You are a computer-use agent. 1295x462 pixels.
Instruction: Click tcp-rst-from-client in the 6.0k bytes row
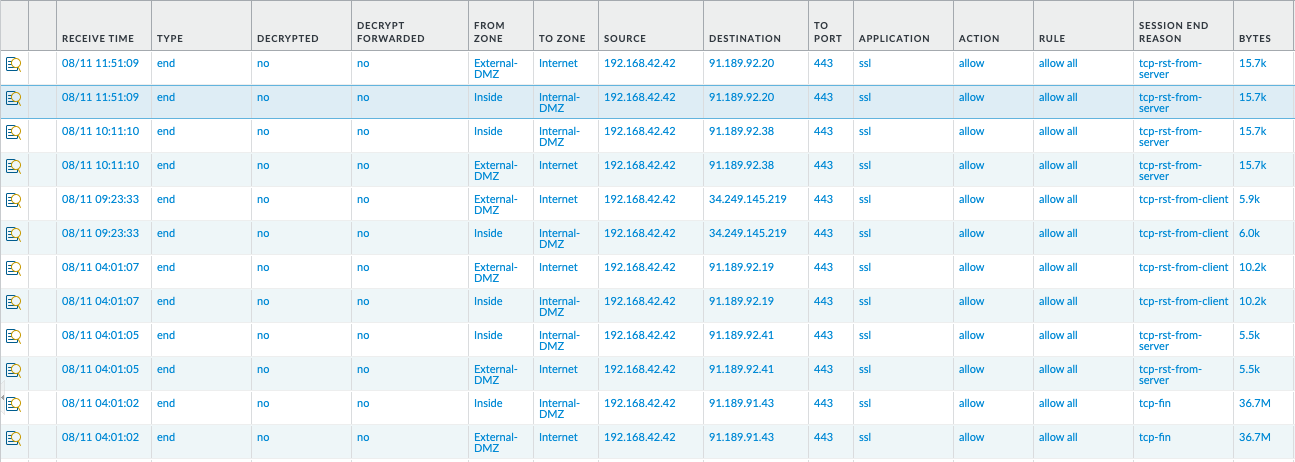pos(1183,234)
